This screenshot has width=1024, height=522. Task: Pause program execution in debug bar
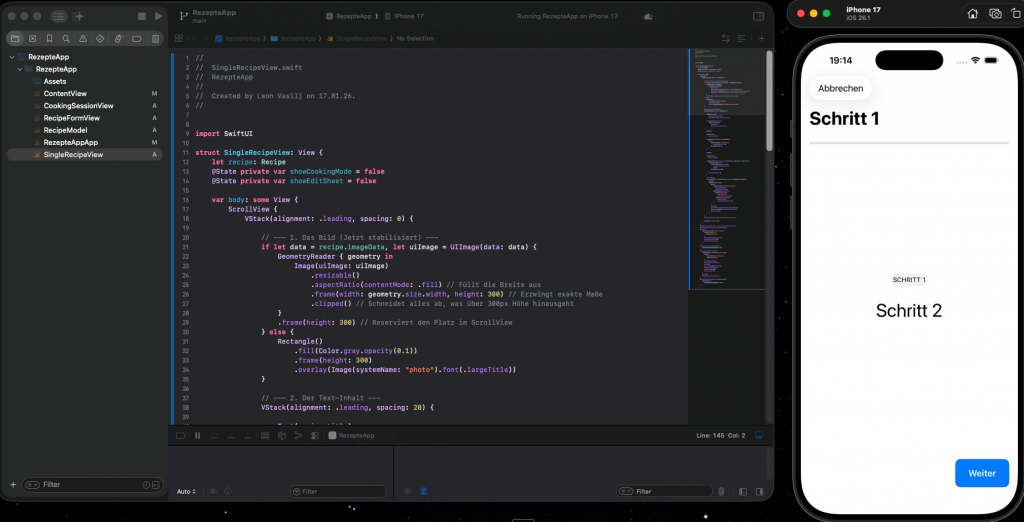tap(197, 436)
